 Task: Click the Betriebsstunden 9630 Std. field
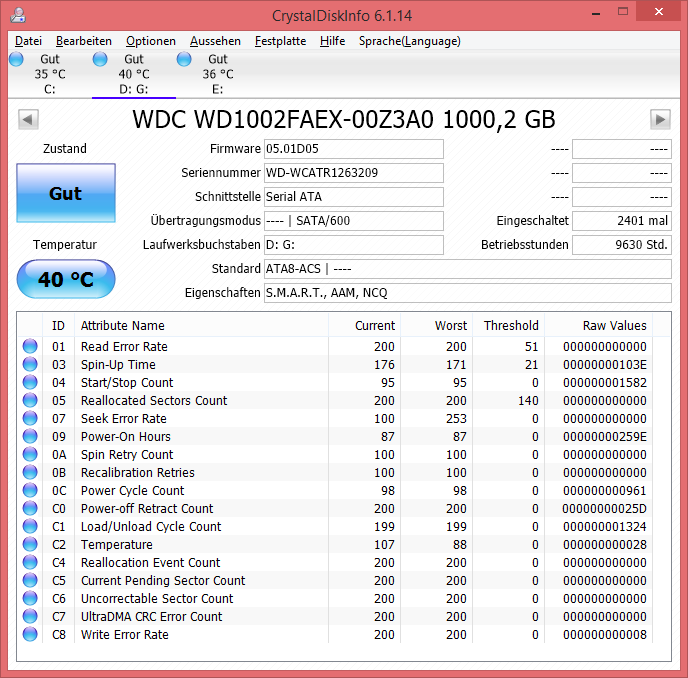pyautogui.click(x=622, y=245)
